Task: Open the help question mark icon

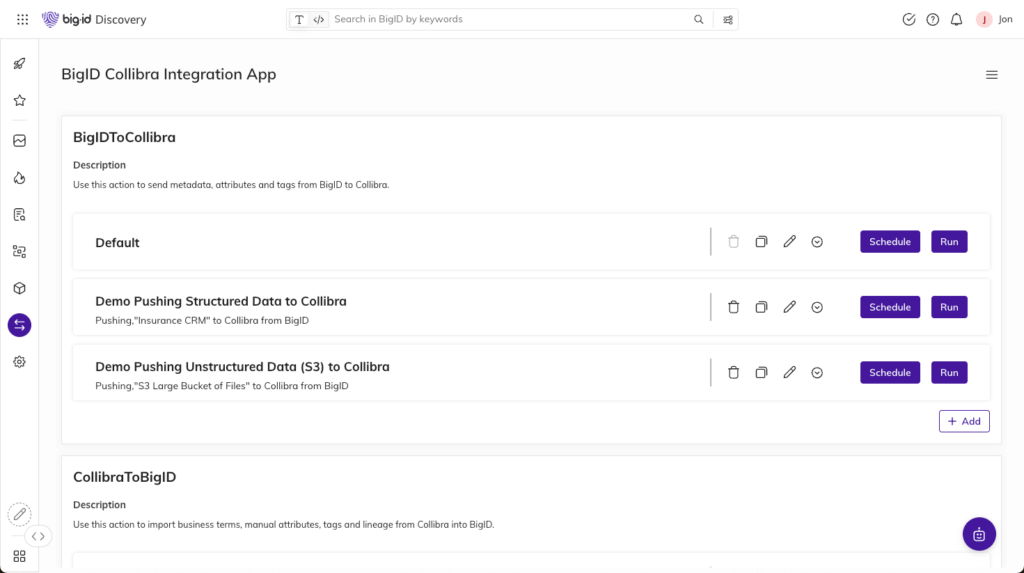Action: pyautogui.click(x=932, y=19)
